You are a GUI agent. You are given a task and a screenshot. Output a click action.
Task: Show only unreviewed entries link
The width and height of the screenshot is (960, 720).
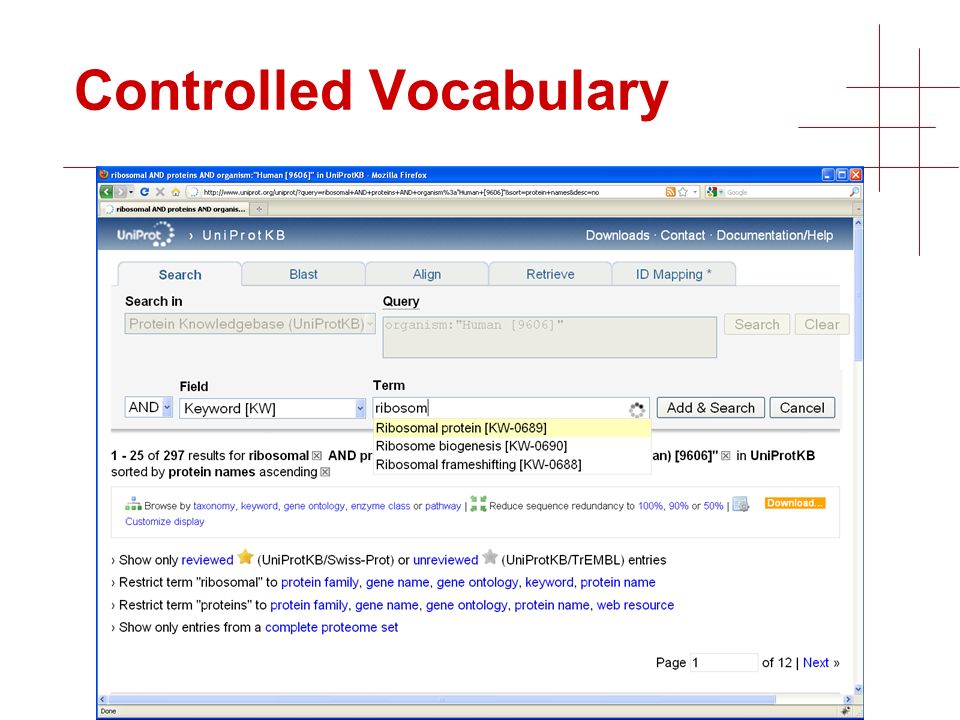(x=445, y=560)
